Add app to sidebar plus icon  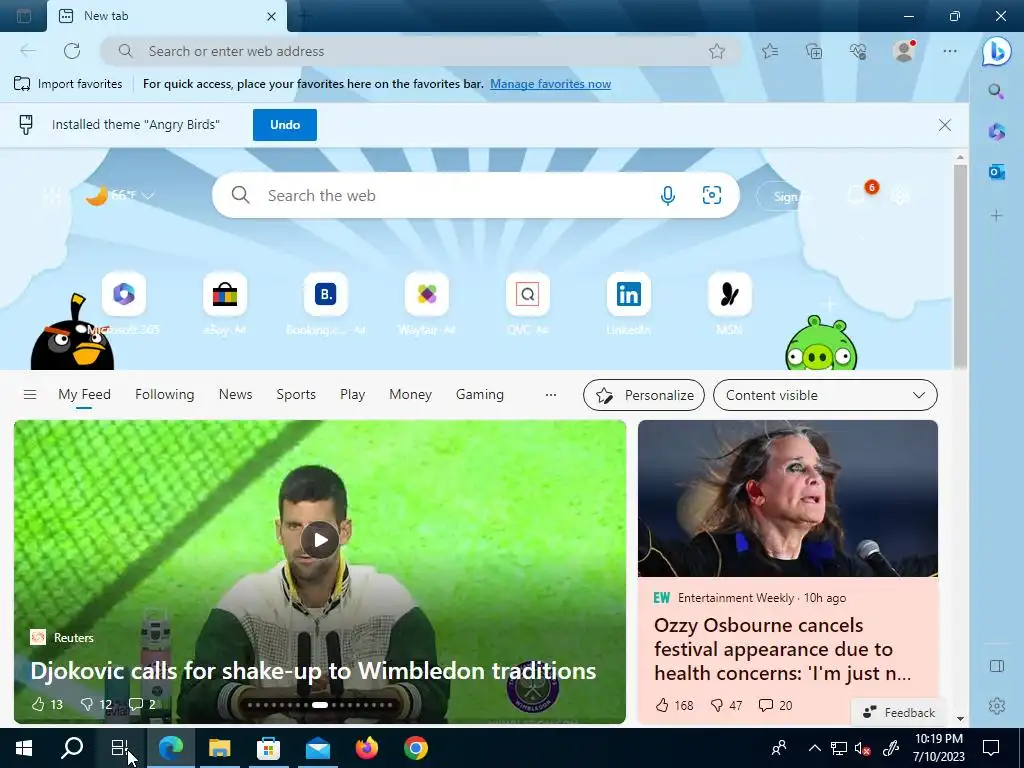(996, 215)
